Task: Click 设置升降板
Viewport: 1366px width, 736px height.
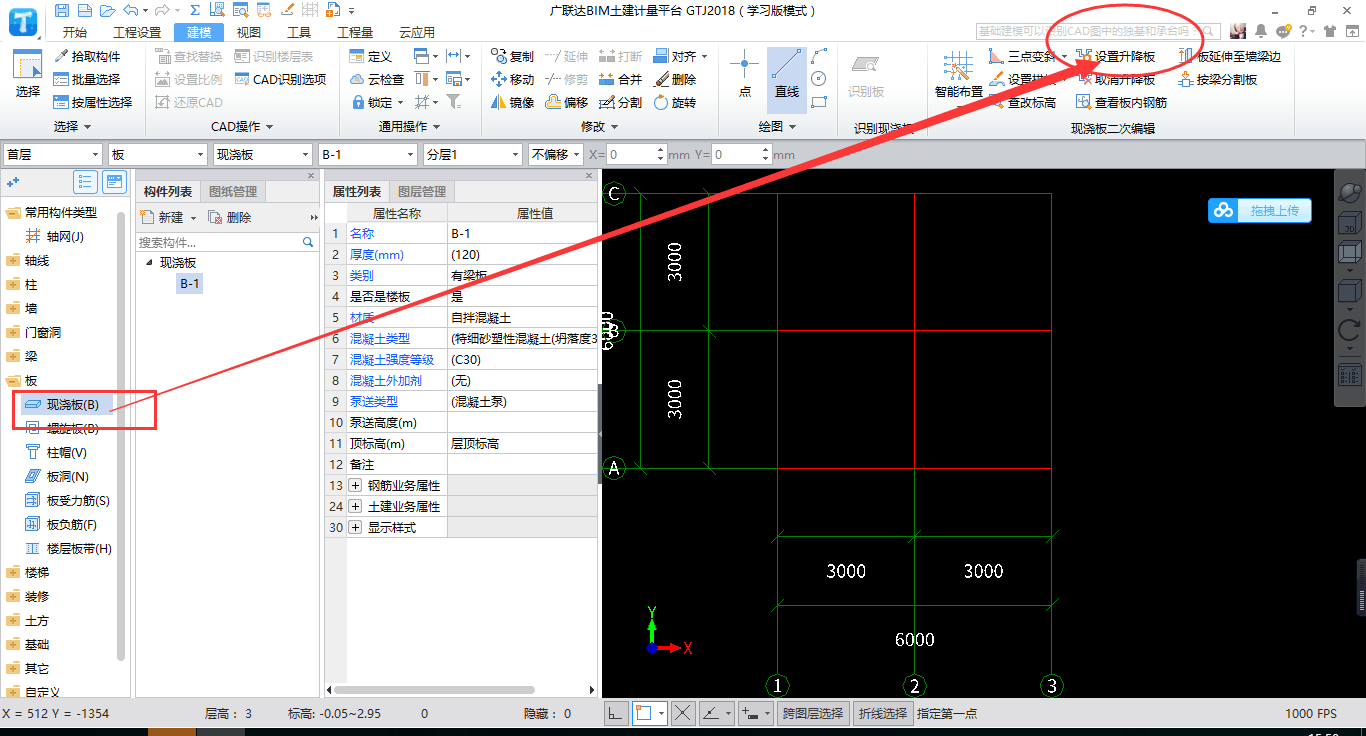Action: (1116, 56)
